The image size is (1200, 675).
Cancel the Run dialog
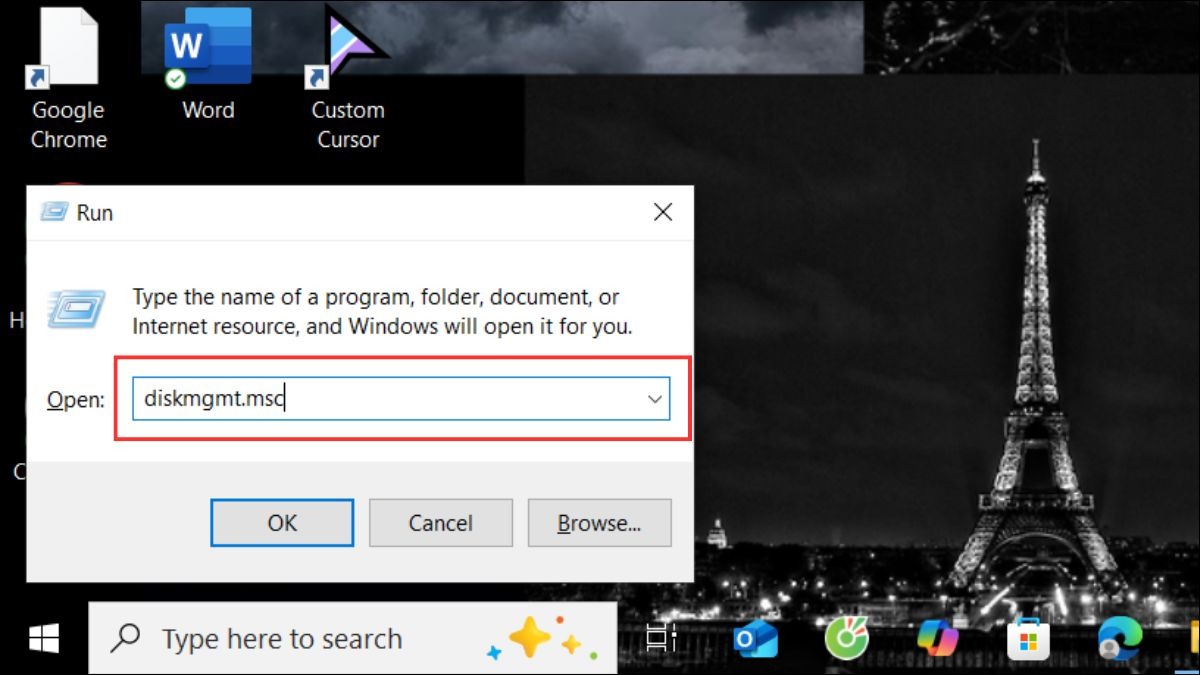[440, 523]
